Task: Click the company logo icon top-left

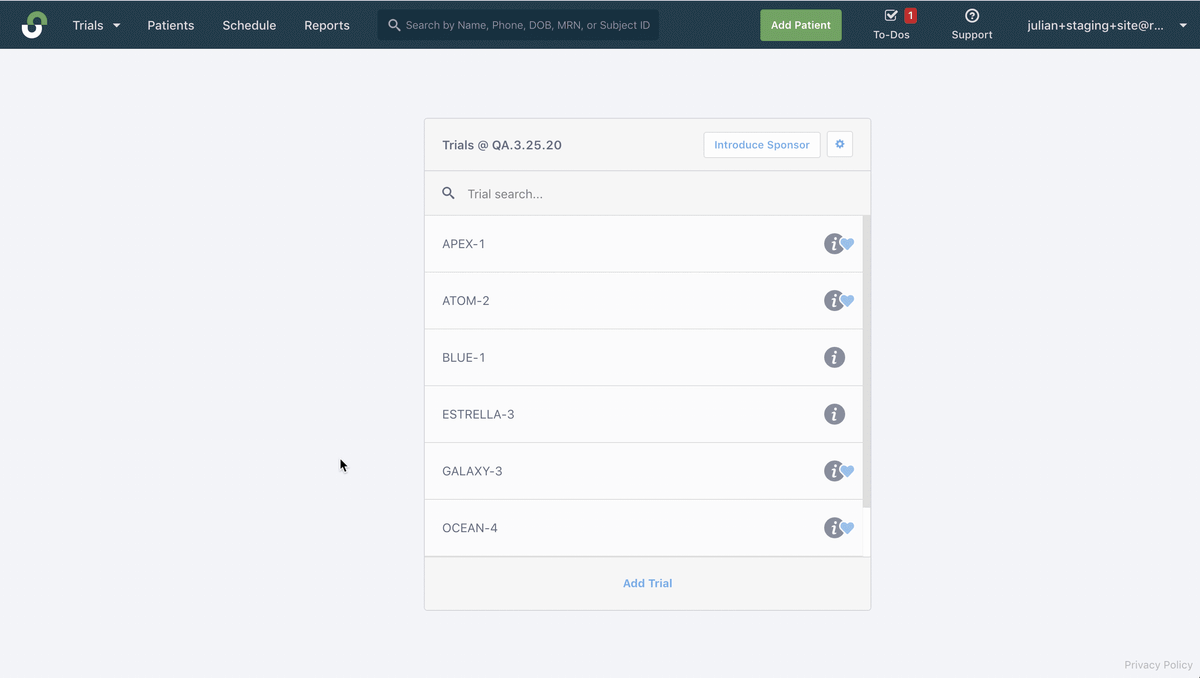Action: tap(34, 24)
